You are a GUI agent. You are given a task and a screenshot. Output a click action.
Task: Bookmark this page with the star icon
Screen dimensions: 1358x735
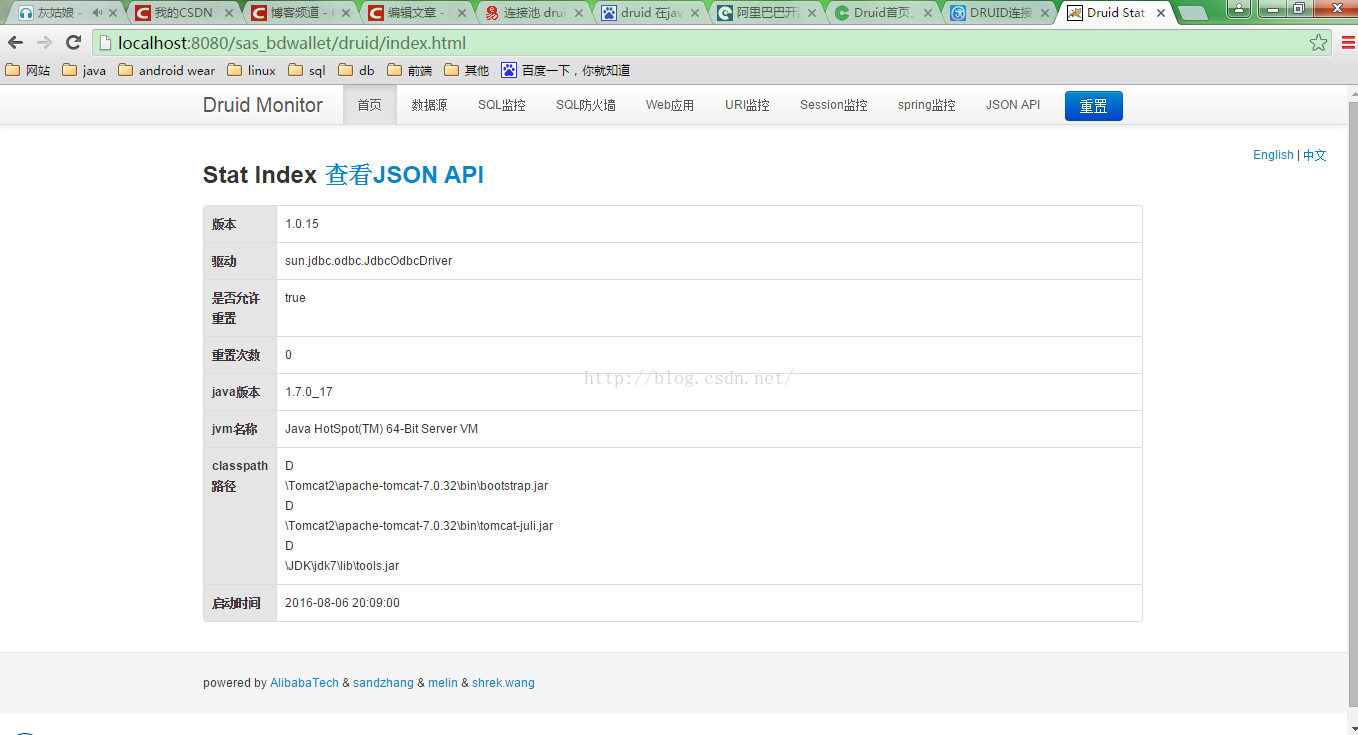click(1319, 43)
